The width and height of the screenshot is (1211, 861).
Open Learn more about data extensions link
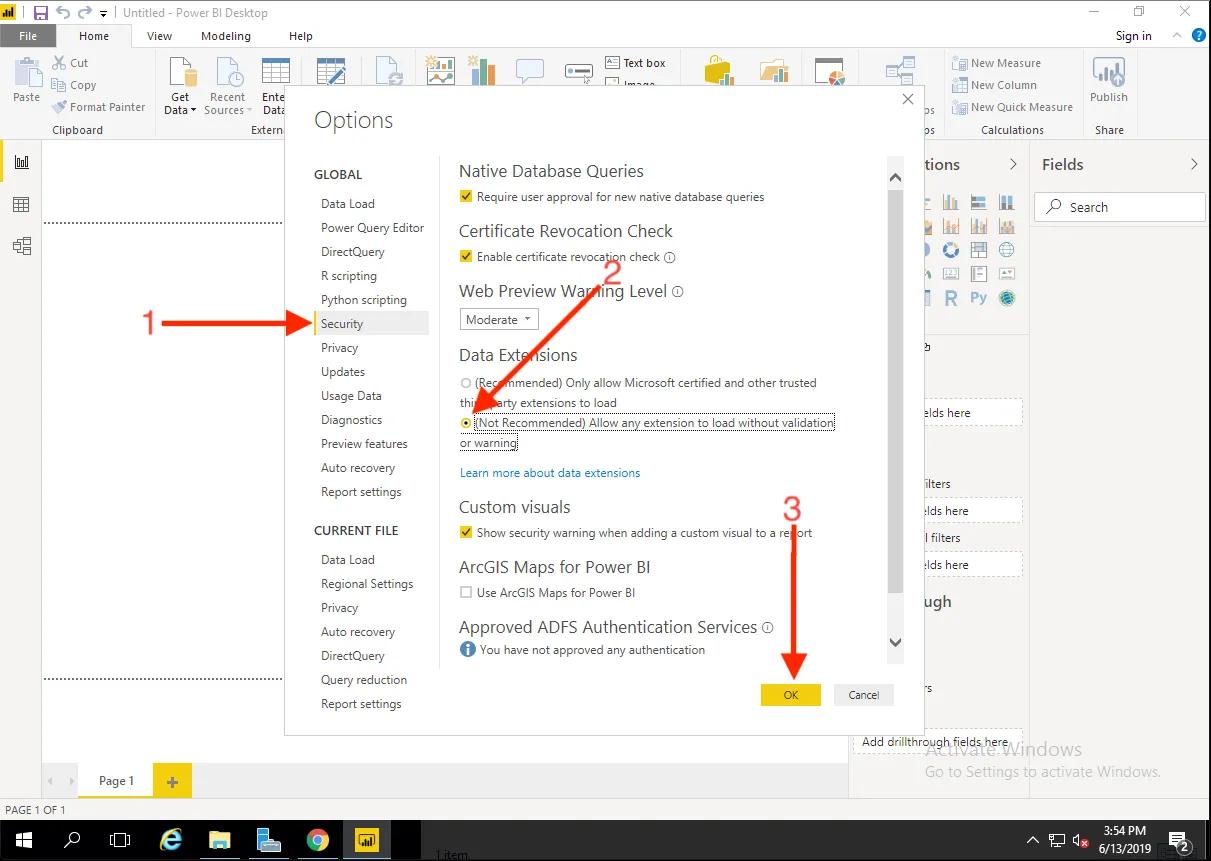point(549,473)
